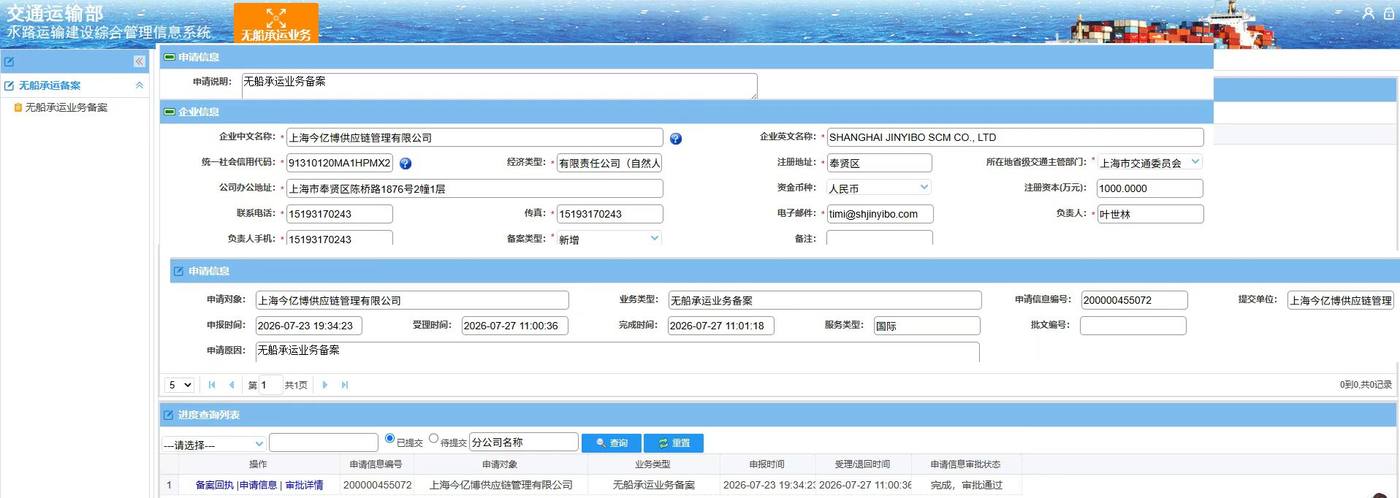Click the help icon beside 统一社会信用代码 field
1400x498 pixels.
pyautogui.click(x=405, y=163)
